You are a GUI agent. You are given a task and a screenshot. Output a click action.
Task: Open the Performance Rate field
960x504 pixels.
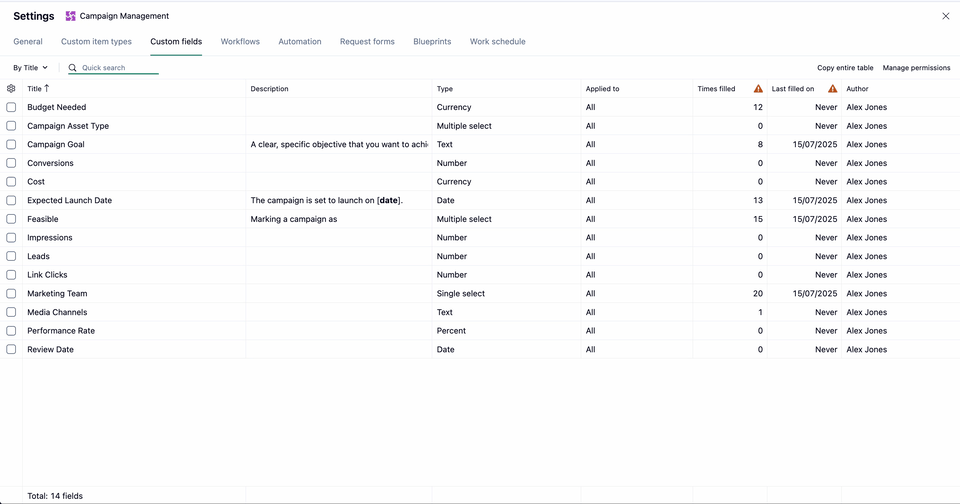click(x=61, y=331)
